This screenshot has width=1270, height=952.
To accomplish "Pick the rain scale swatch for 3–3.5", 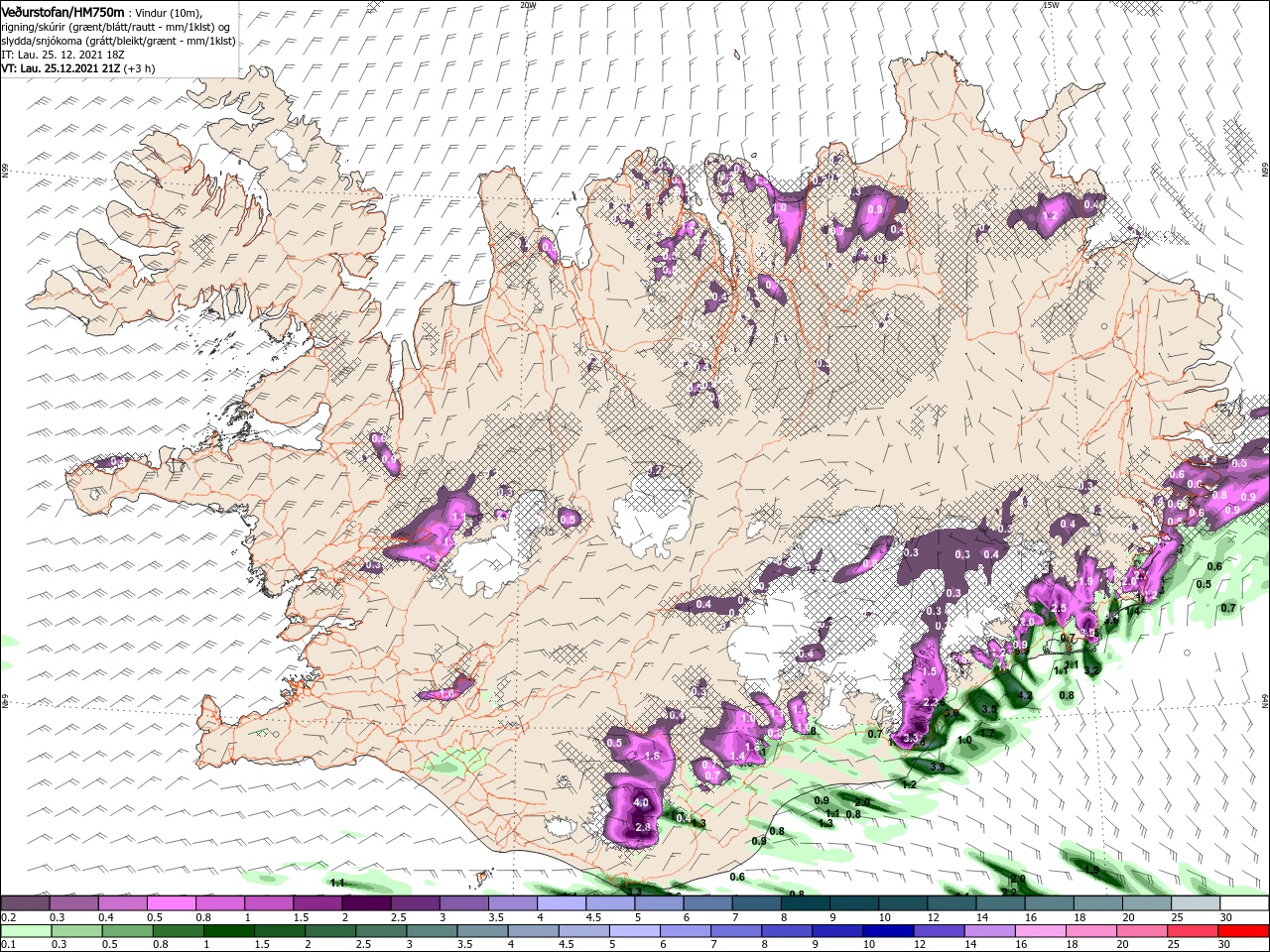I will [x=432, y=931].
